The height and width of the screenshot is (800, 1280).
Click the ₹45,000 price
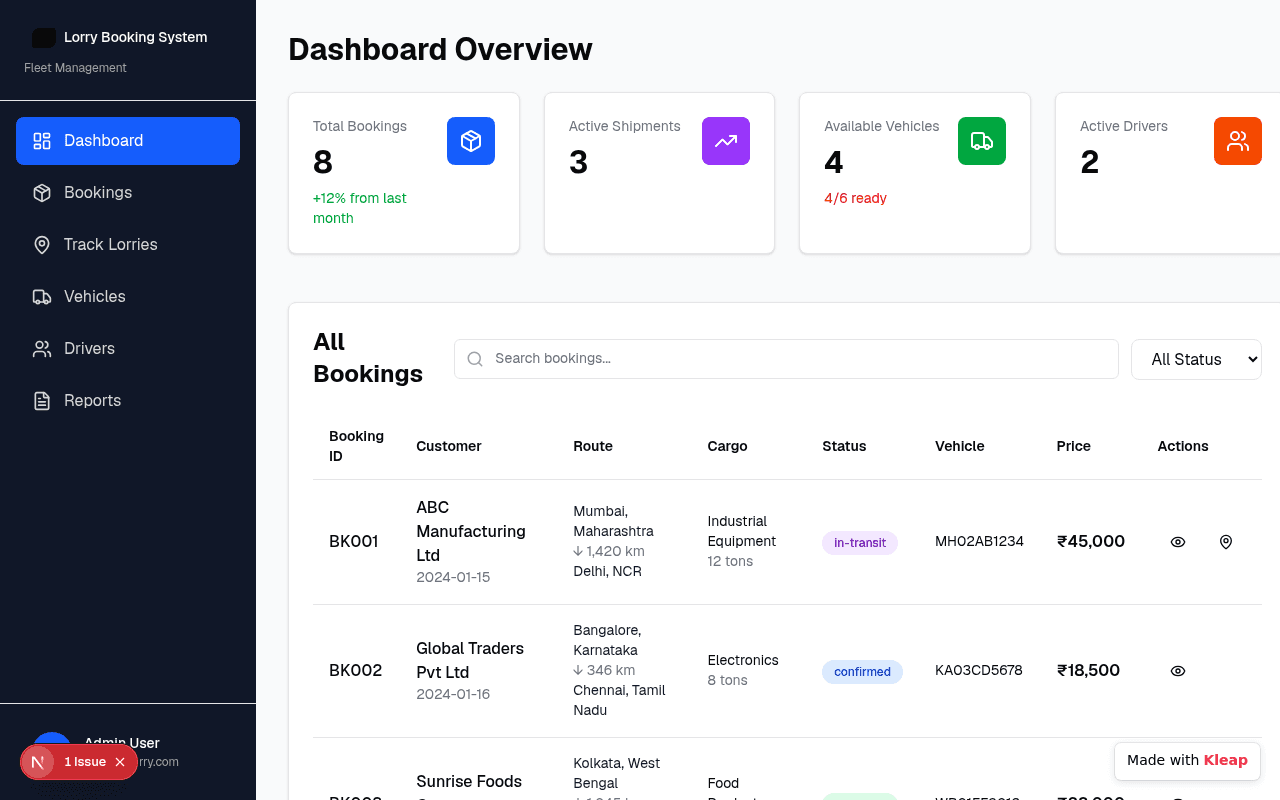pyautogui.click(x=1091, y=542)
